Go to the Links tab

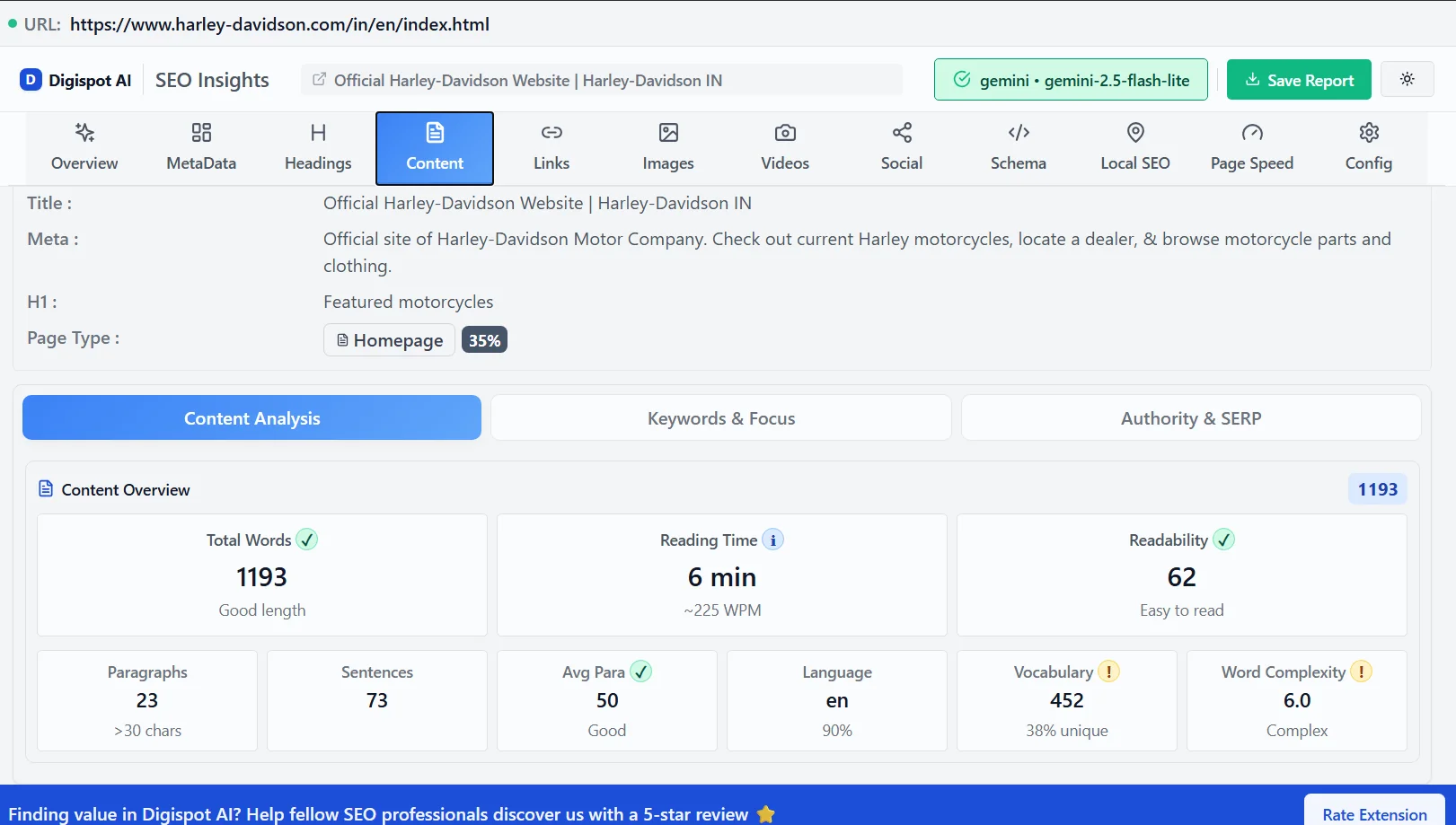pyautogui.click(x=552, y=148)
